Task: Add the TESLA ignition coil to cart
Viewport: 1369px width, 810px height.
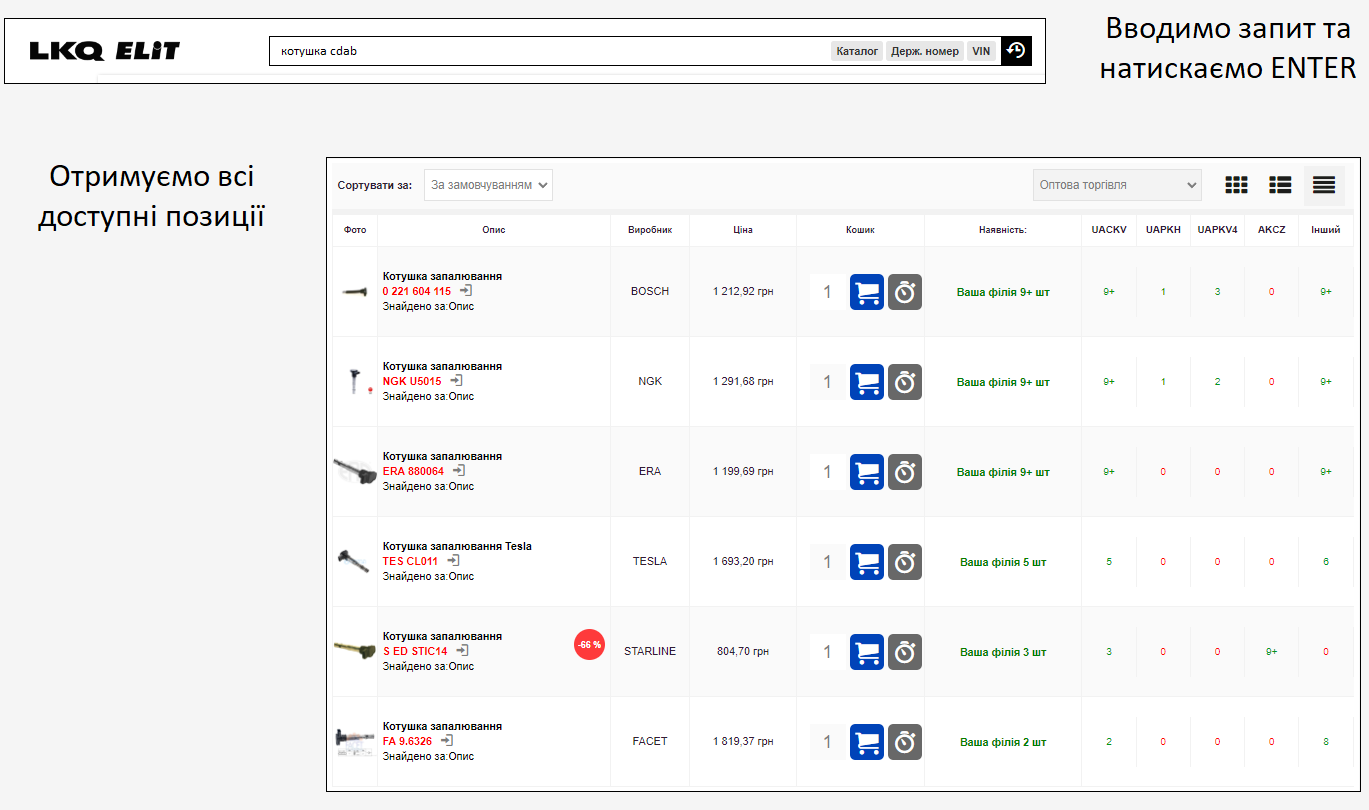Action: point(867,562)
